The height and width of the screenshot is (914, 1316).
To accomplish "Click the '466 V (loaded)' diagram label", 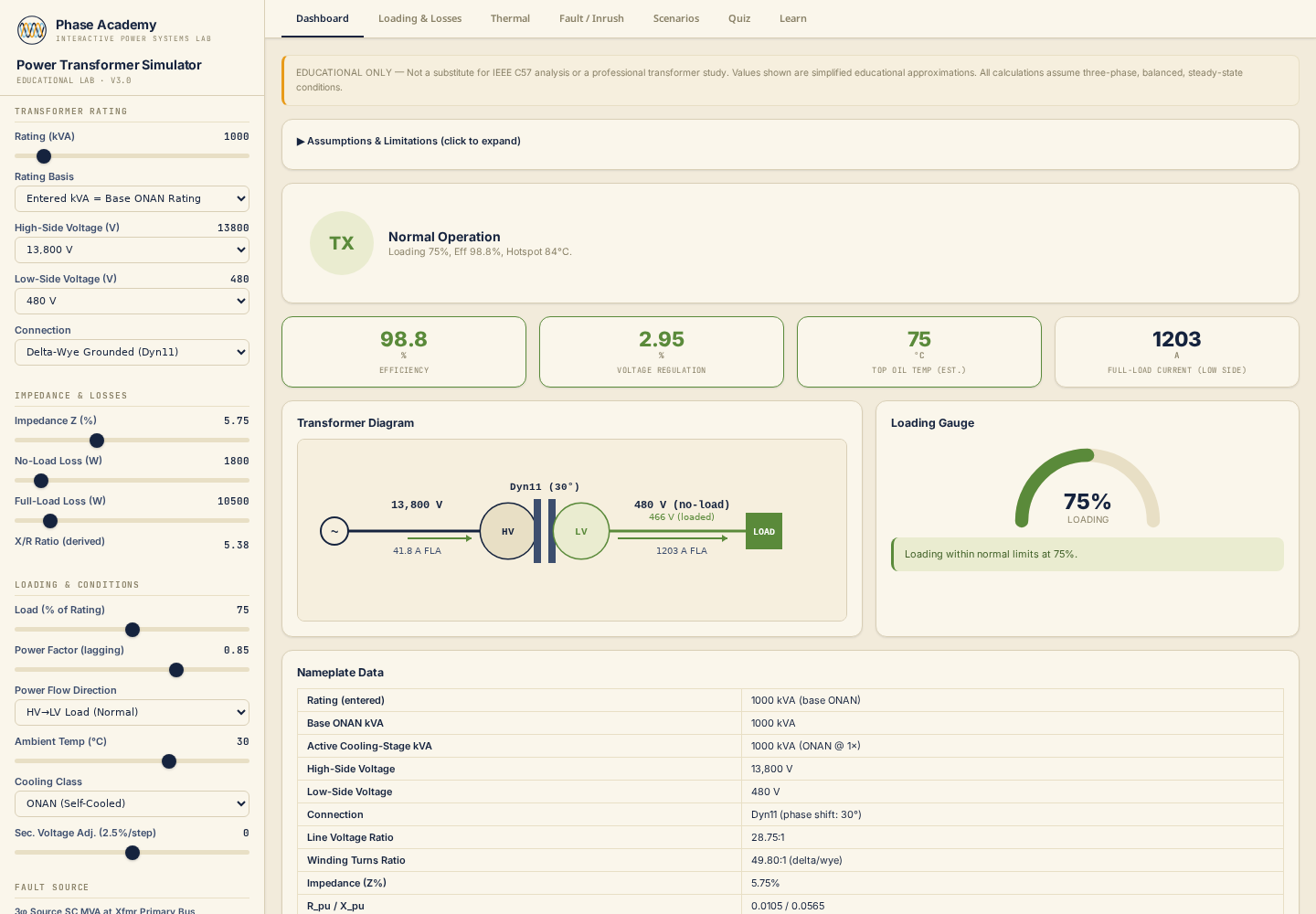I will coord(682,517).
